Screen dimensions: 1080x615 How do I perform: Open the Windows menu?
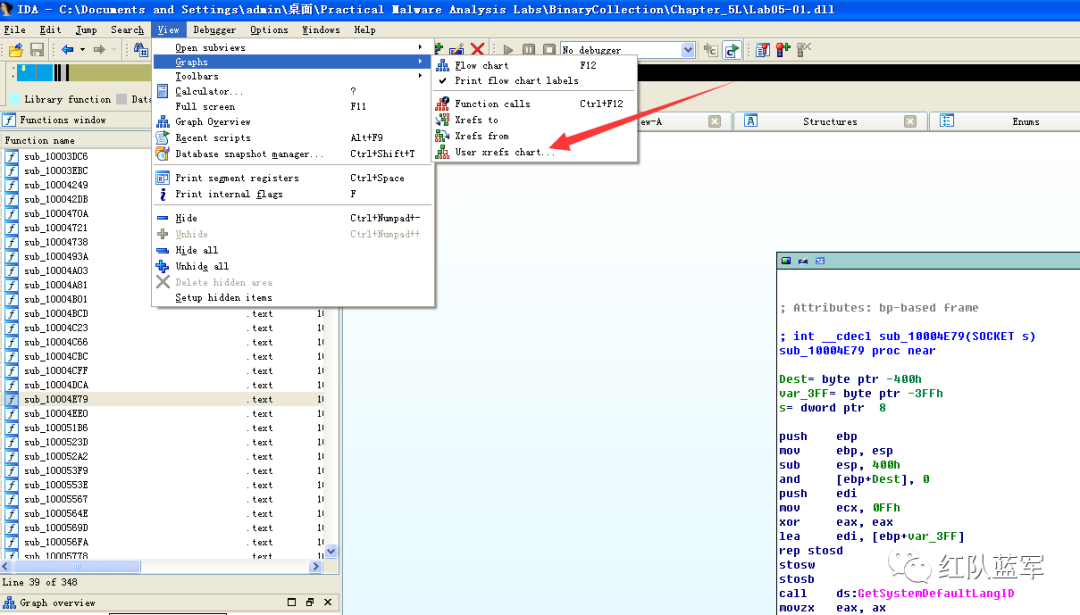coord(321,30)
